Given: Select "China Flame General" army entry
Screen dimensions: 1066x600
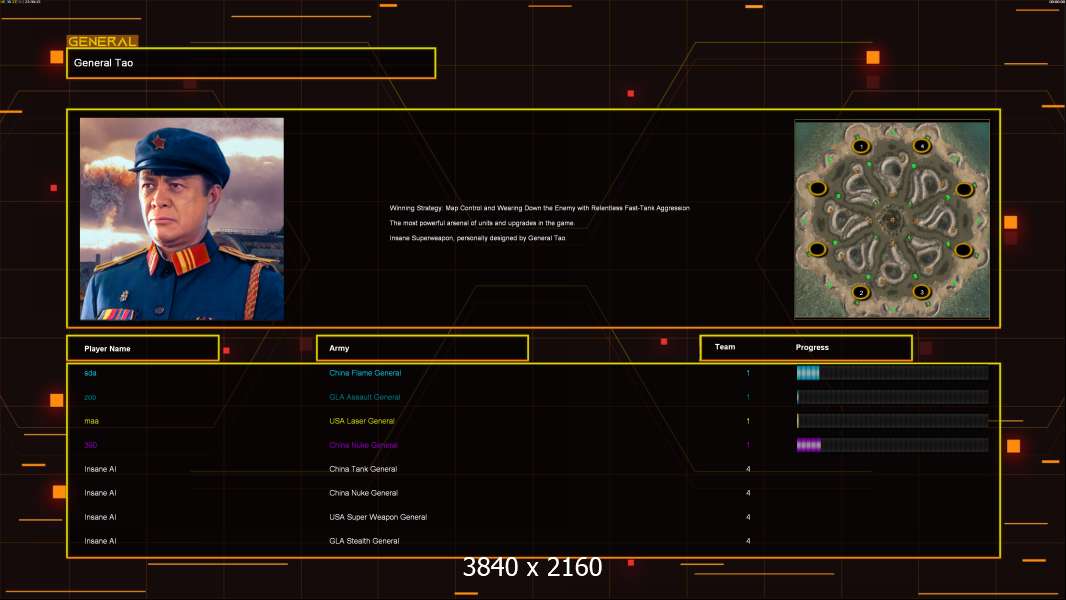Looking at the screenshot, I should pos(365,373).
